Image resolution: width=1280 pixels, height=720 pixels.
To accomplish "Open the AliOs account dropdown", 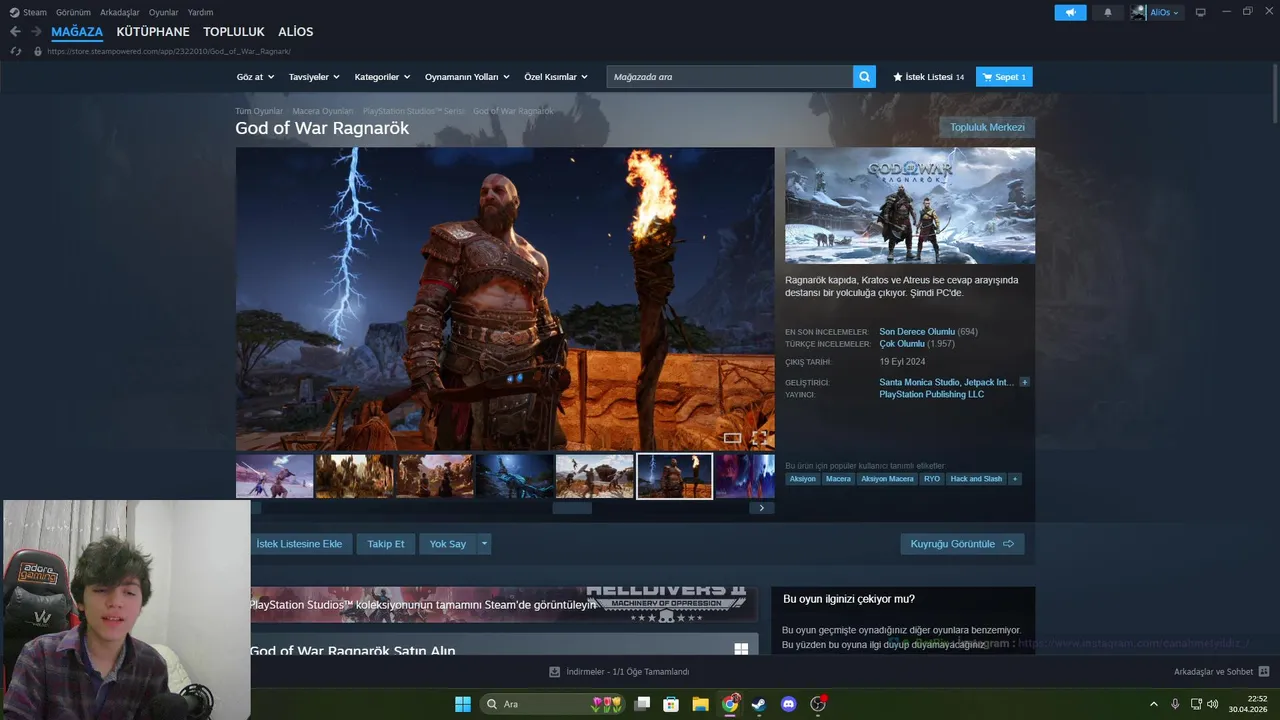I will pos(1156,12).
